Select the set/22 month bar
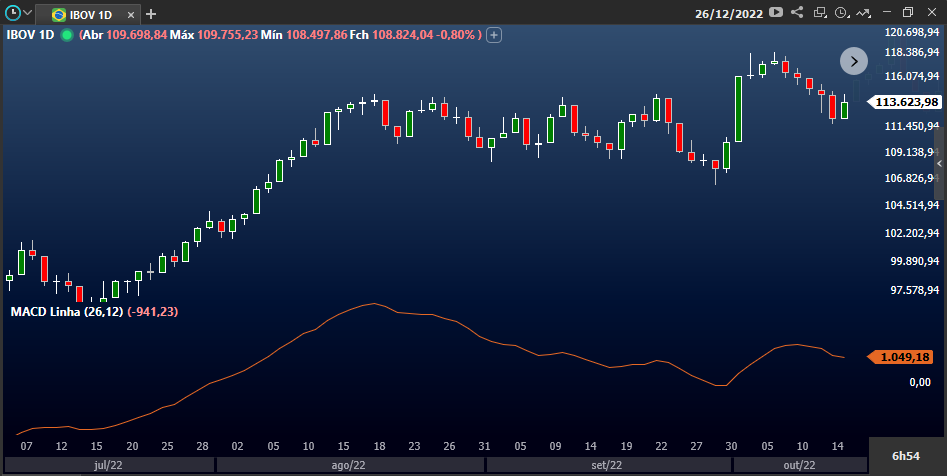The width and height of the screenshot is (947, 476). (608, 465)
